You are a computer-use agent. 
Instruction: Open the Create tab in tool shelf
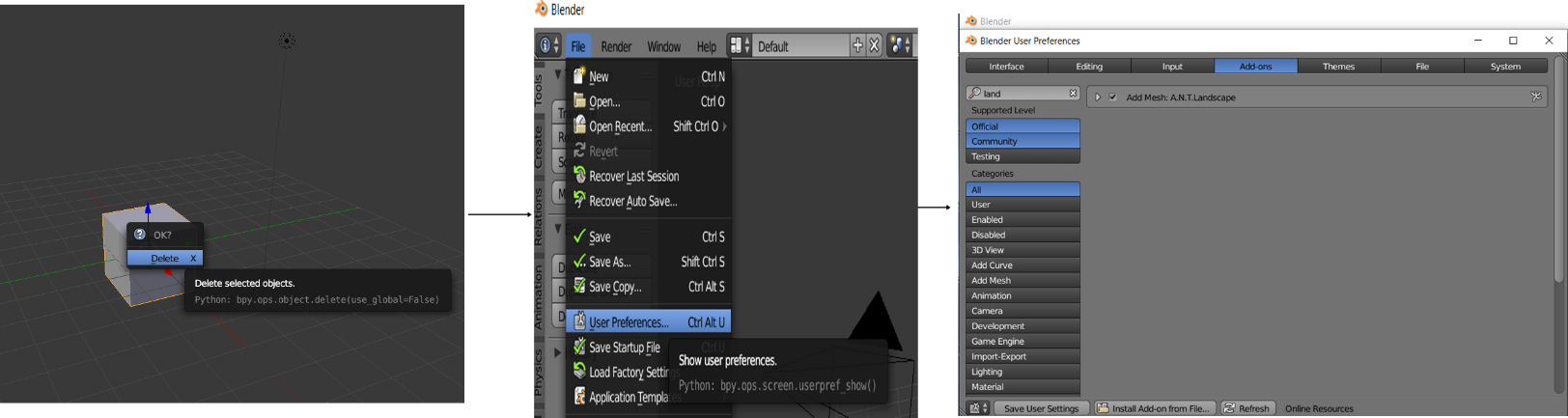540,146
